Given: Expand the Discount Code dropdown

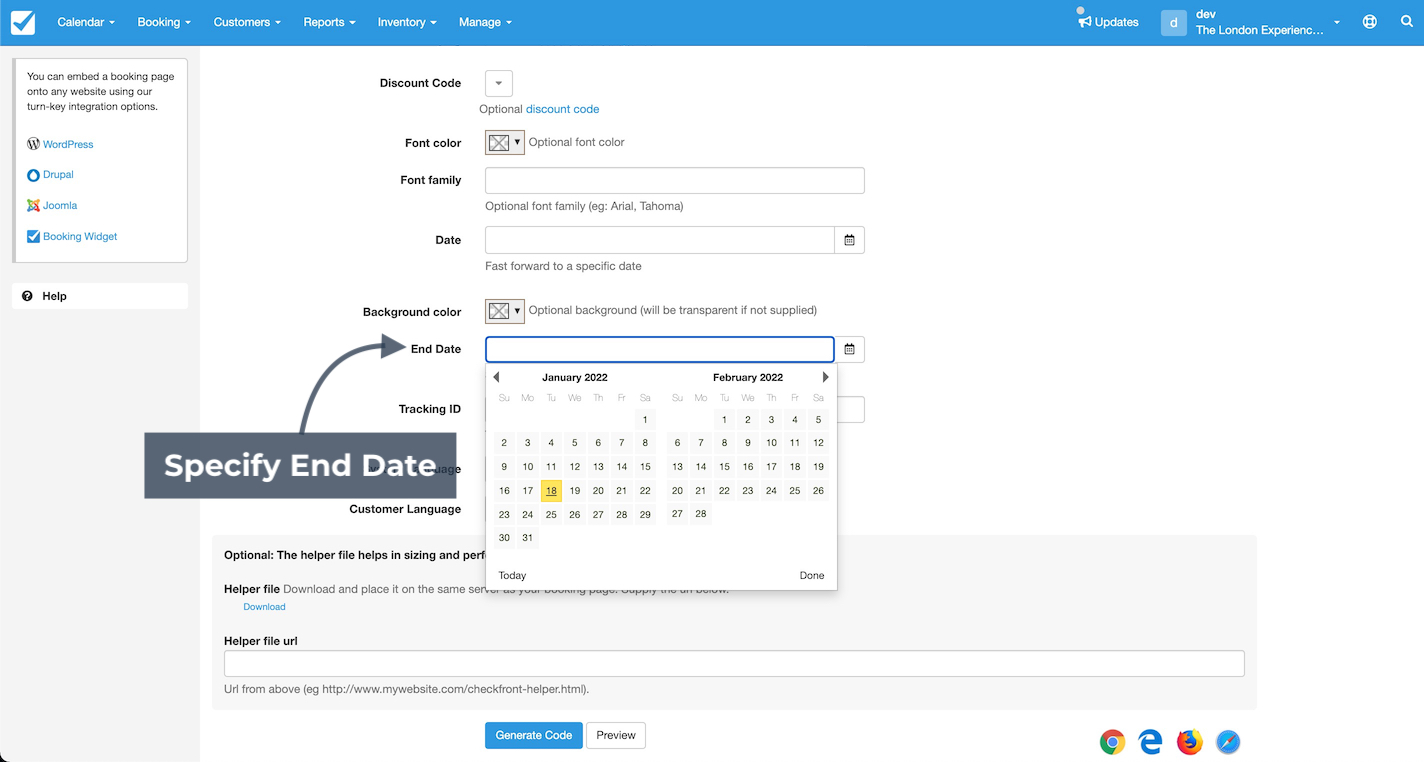Looking at the screenshot, I should pos(499,83).
